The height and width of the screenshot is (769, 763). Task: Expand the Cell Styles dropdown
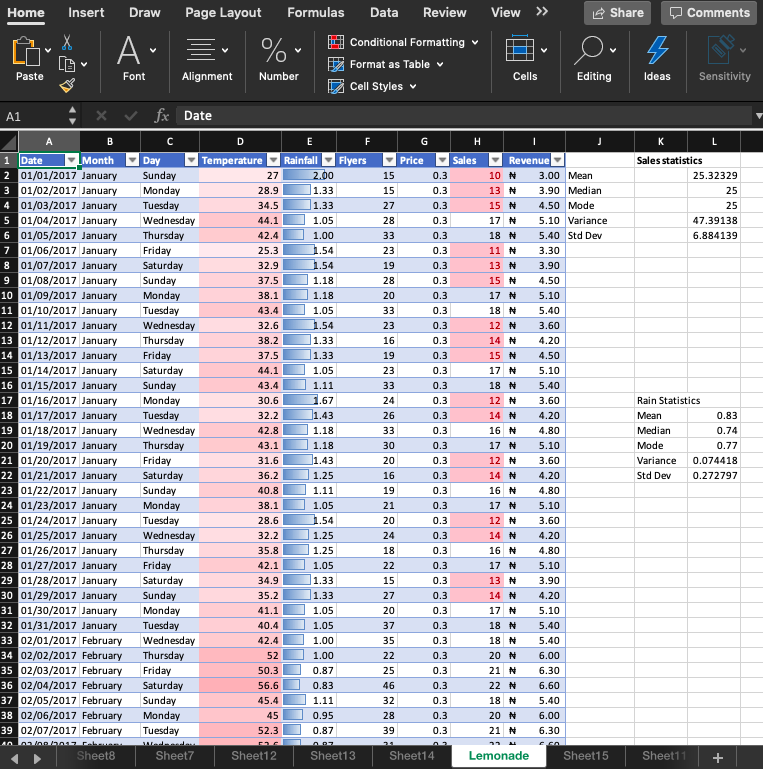(x=411, y=86)
